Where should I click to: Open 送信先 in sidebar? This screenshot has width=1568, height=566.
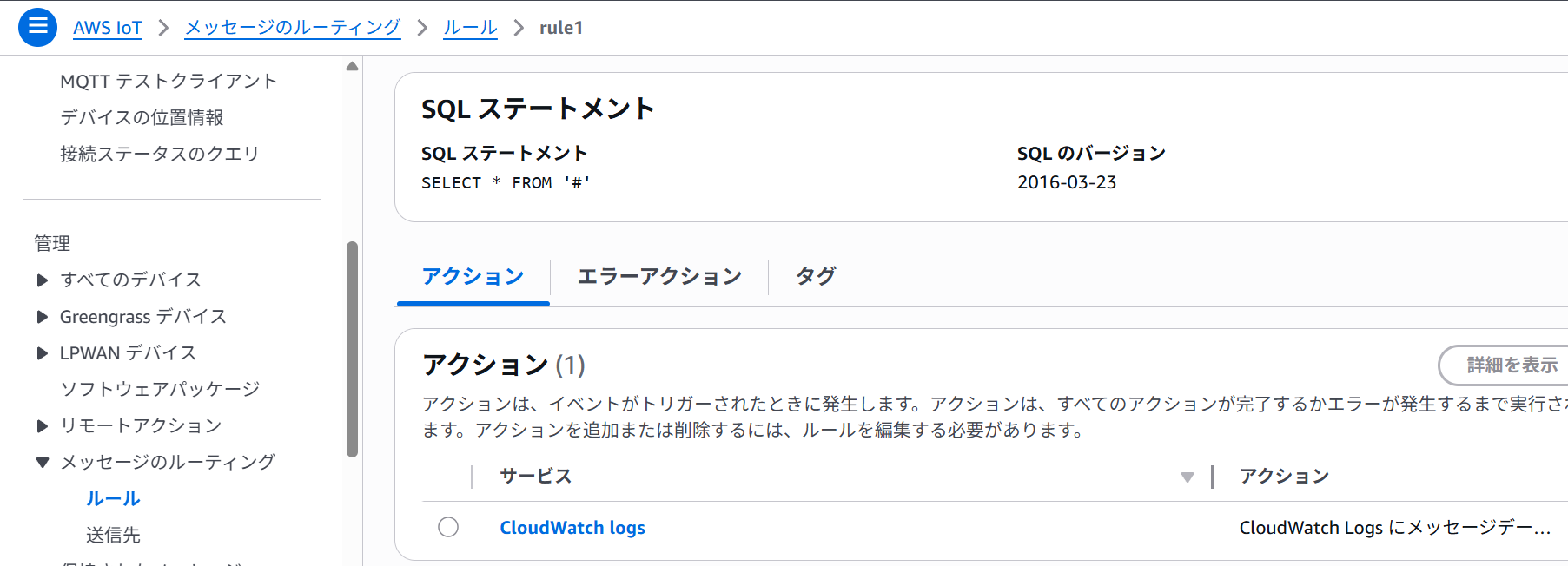click(x=113, y=535)
